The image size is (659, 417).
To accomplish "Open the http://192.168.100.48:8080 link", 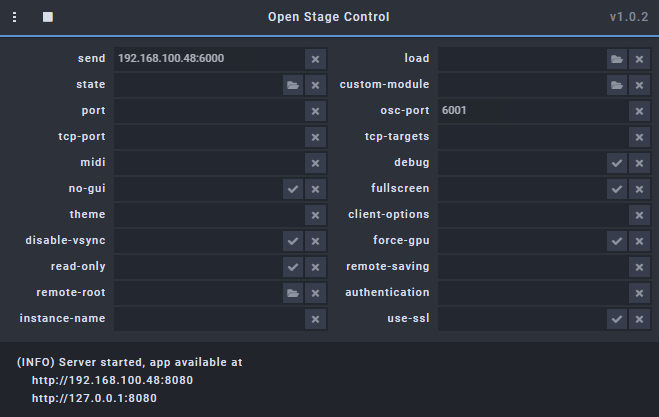I will pyautogui.click(x=112, y=380).
